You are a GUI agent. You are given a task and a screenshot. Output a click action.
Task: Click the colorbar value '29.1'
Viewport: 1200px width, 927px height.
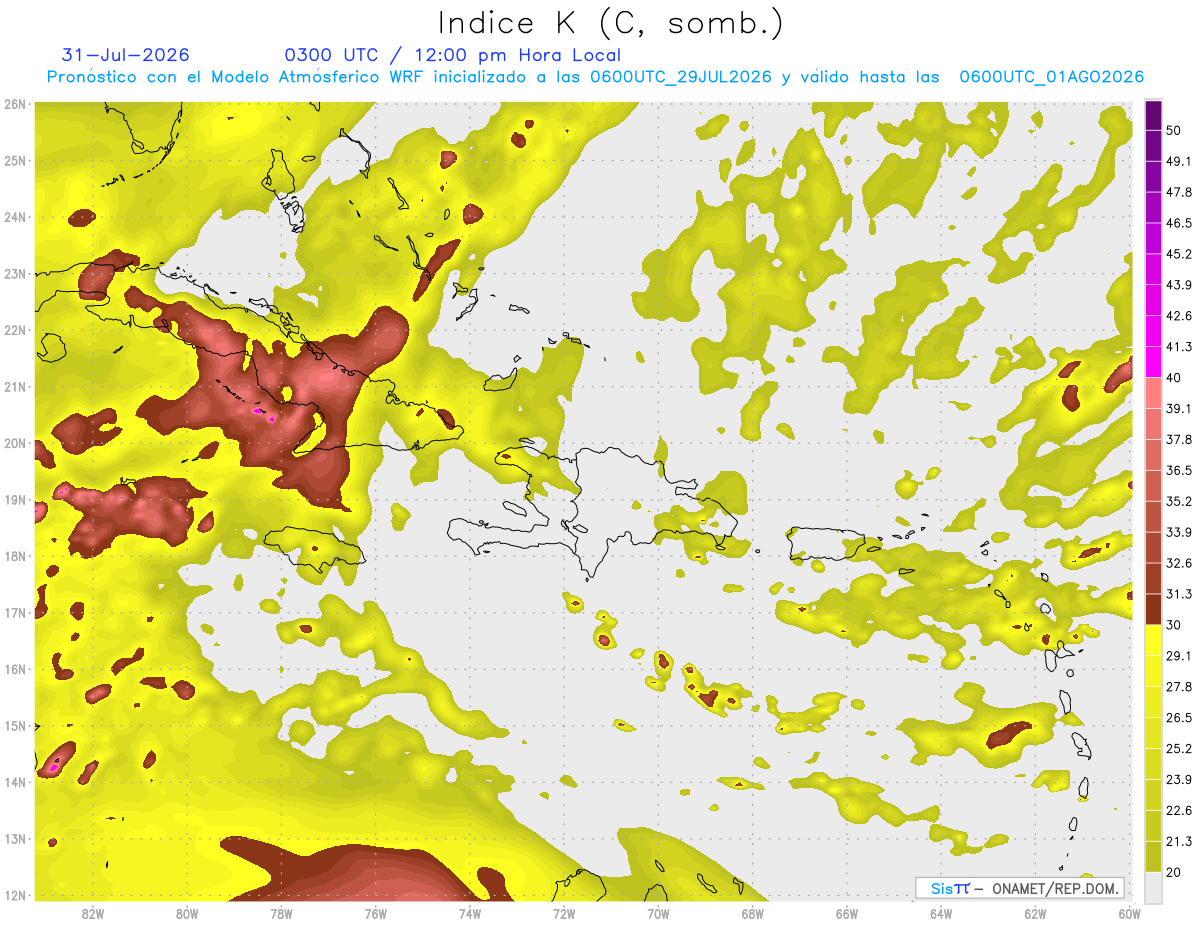click(x=1179, y=656)
